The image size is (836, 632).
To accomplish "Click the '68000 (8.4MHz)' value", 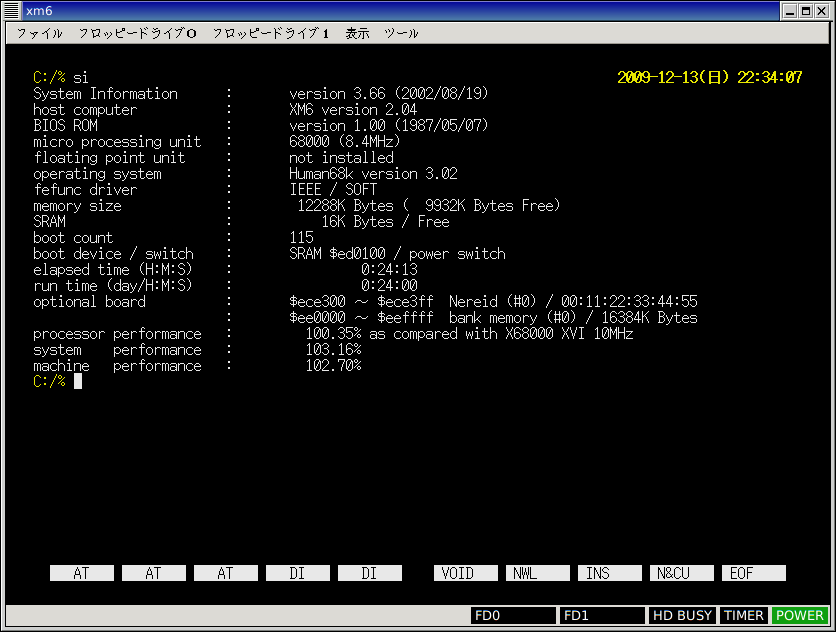I will (x=344, y=142).
